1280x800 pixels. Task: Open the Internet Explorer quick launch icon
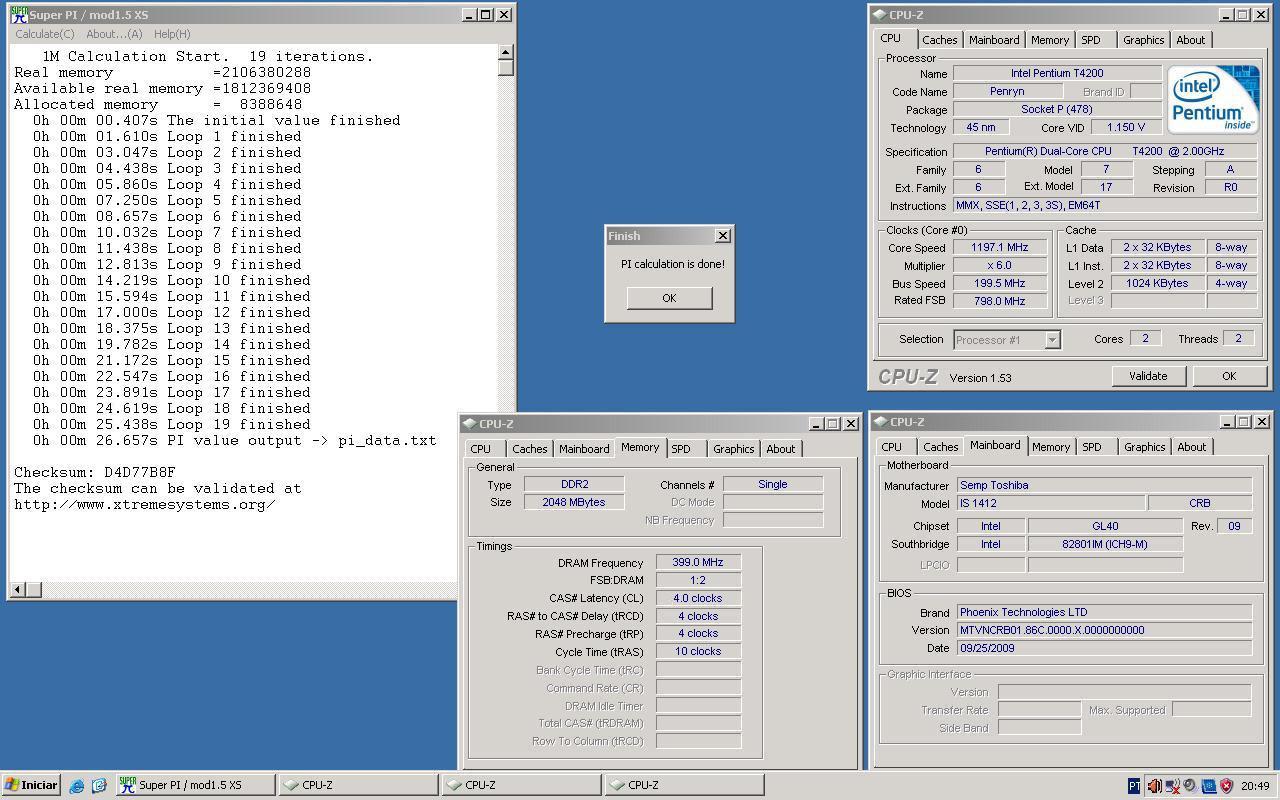pyautogui.click(x=77, y=786)
